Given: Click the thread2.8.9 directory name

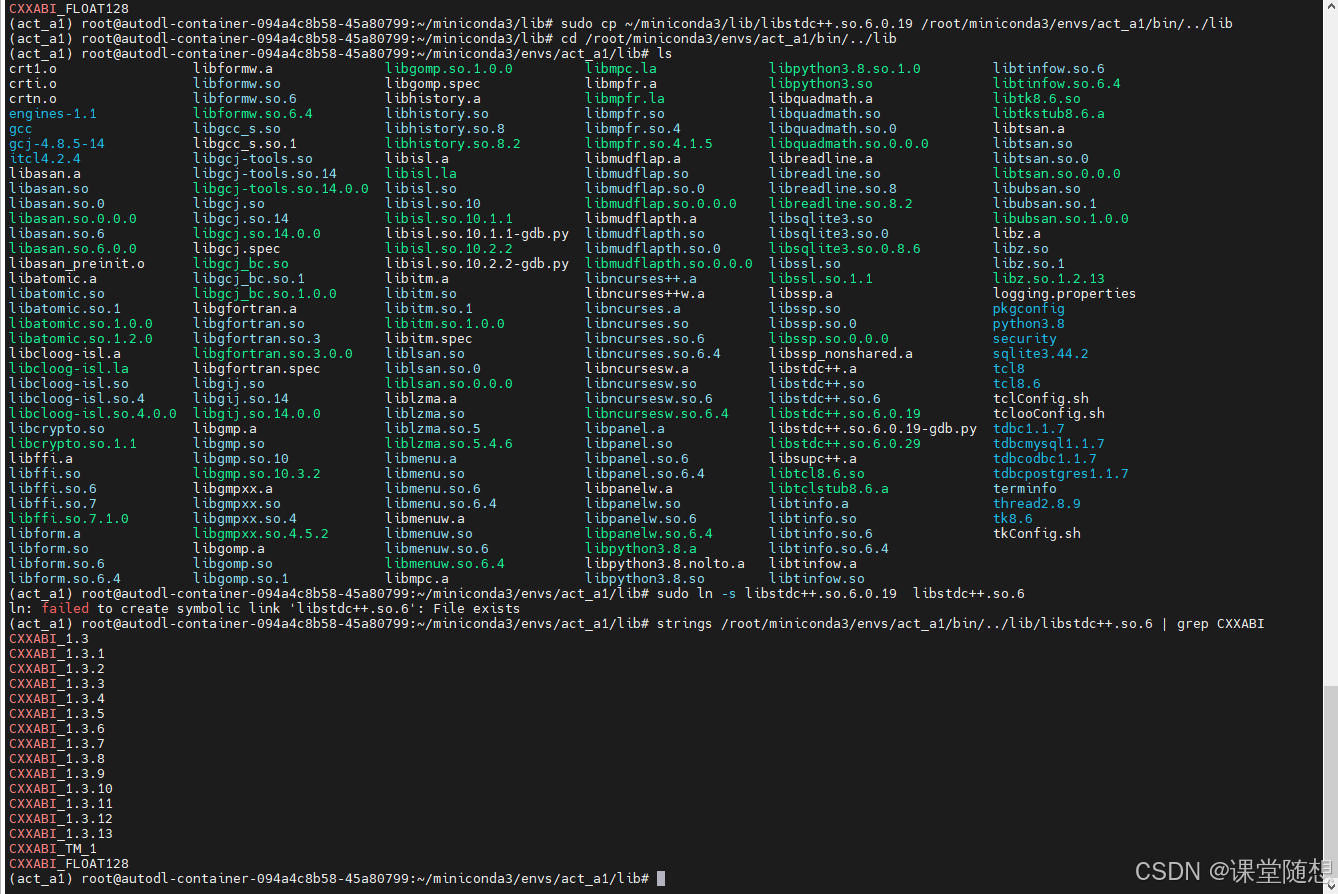Looking at the screenshot, I should pyautogui.click(x=1037, y=503).
